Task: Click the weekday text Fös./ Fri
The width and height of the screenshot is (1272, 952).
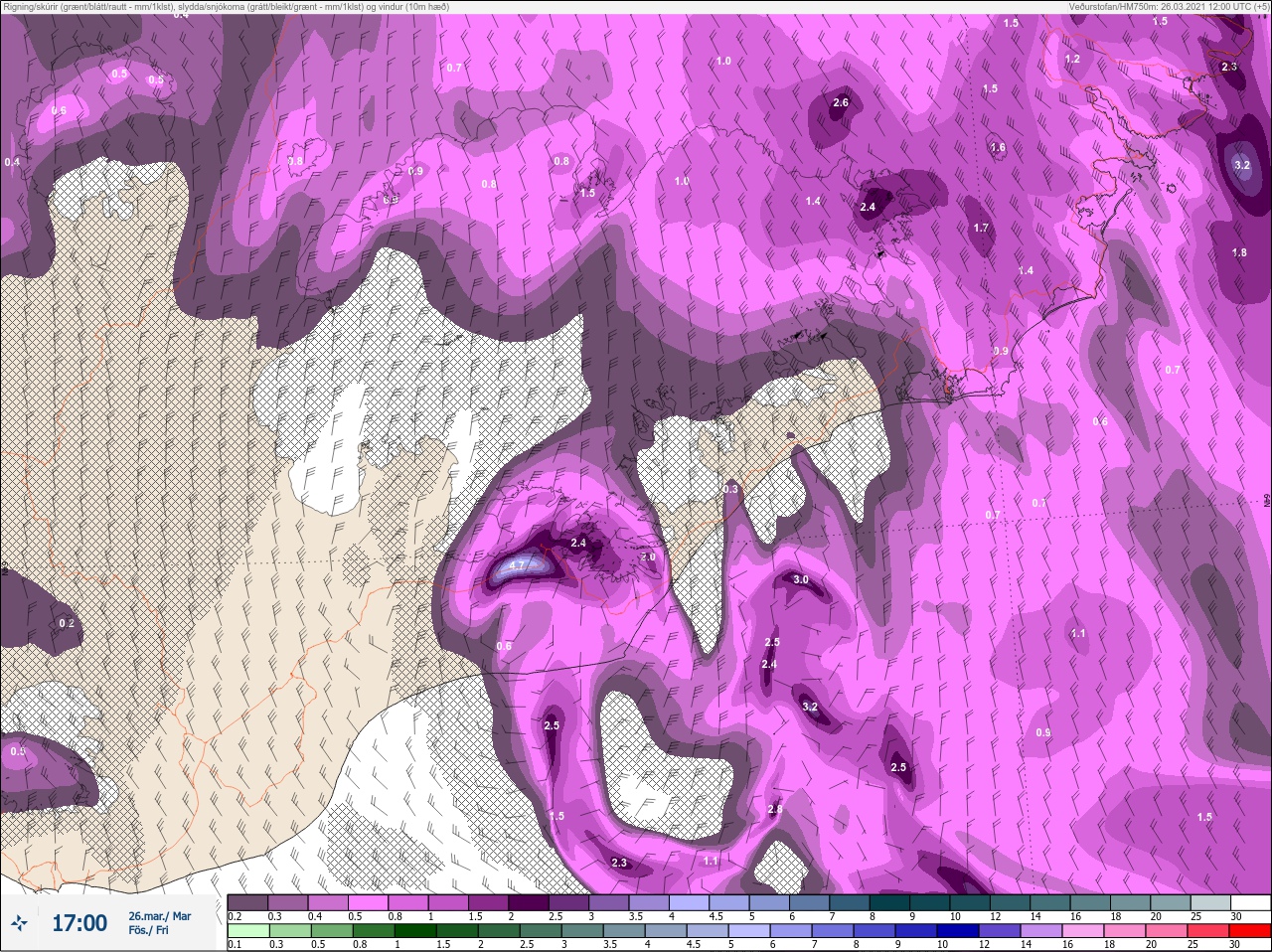Action: 148,930
